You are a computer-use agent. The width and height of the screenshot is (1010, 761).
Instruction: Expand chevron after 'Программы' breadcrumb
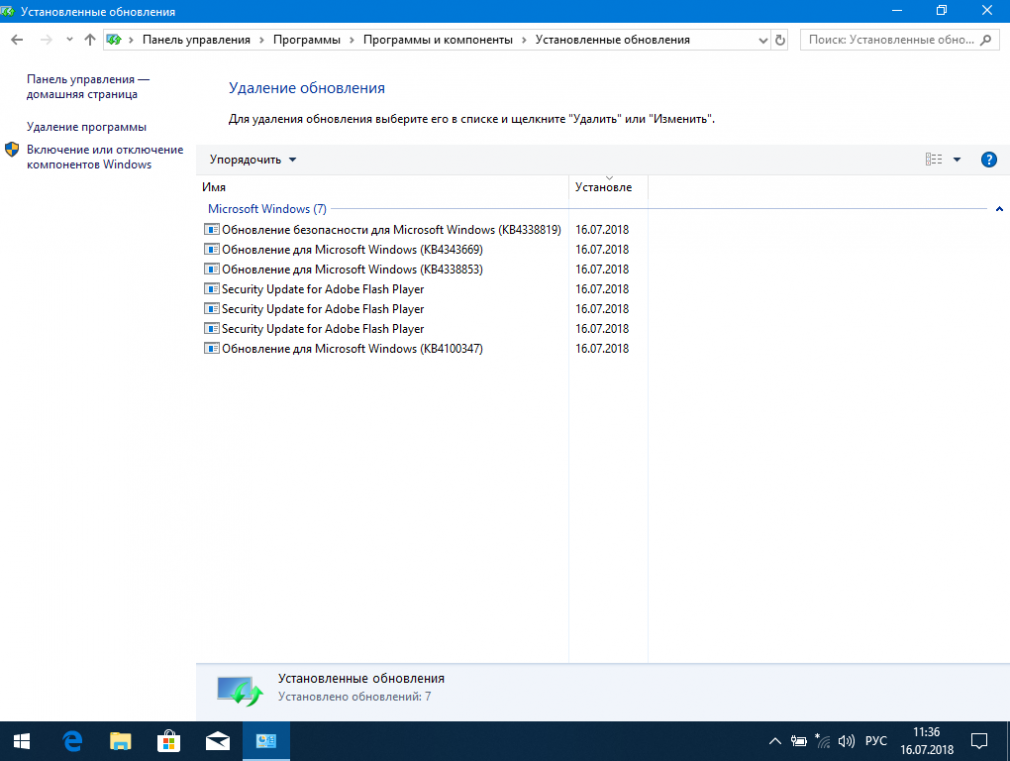[x=352, y=40]
